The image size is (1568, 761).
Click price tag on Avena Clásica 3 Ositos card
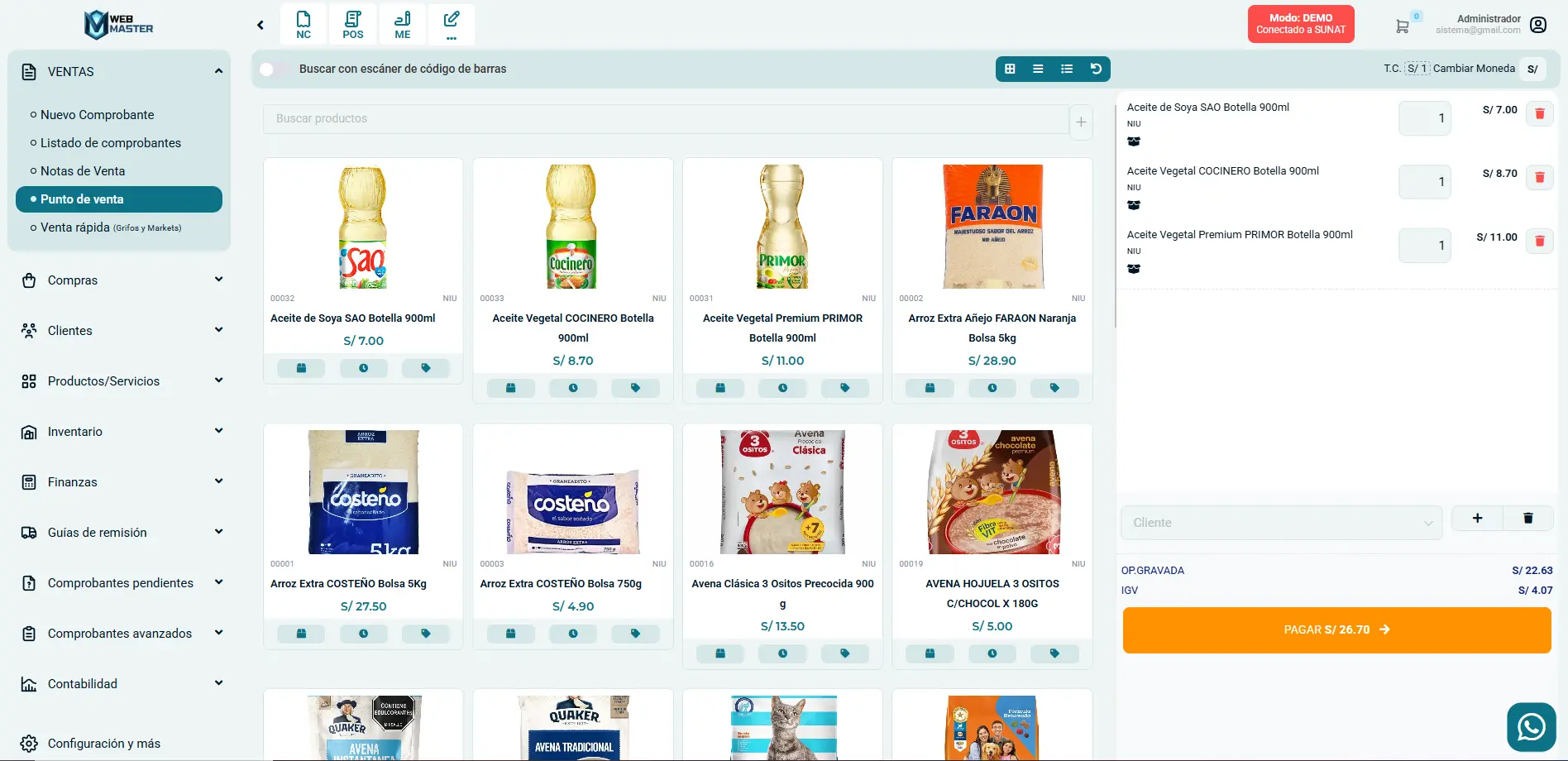tap(844, 653)
